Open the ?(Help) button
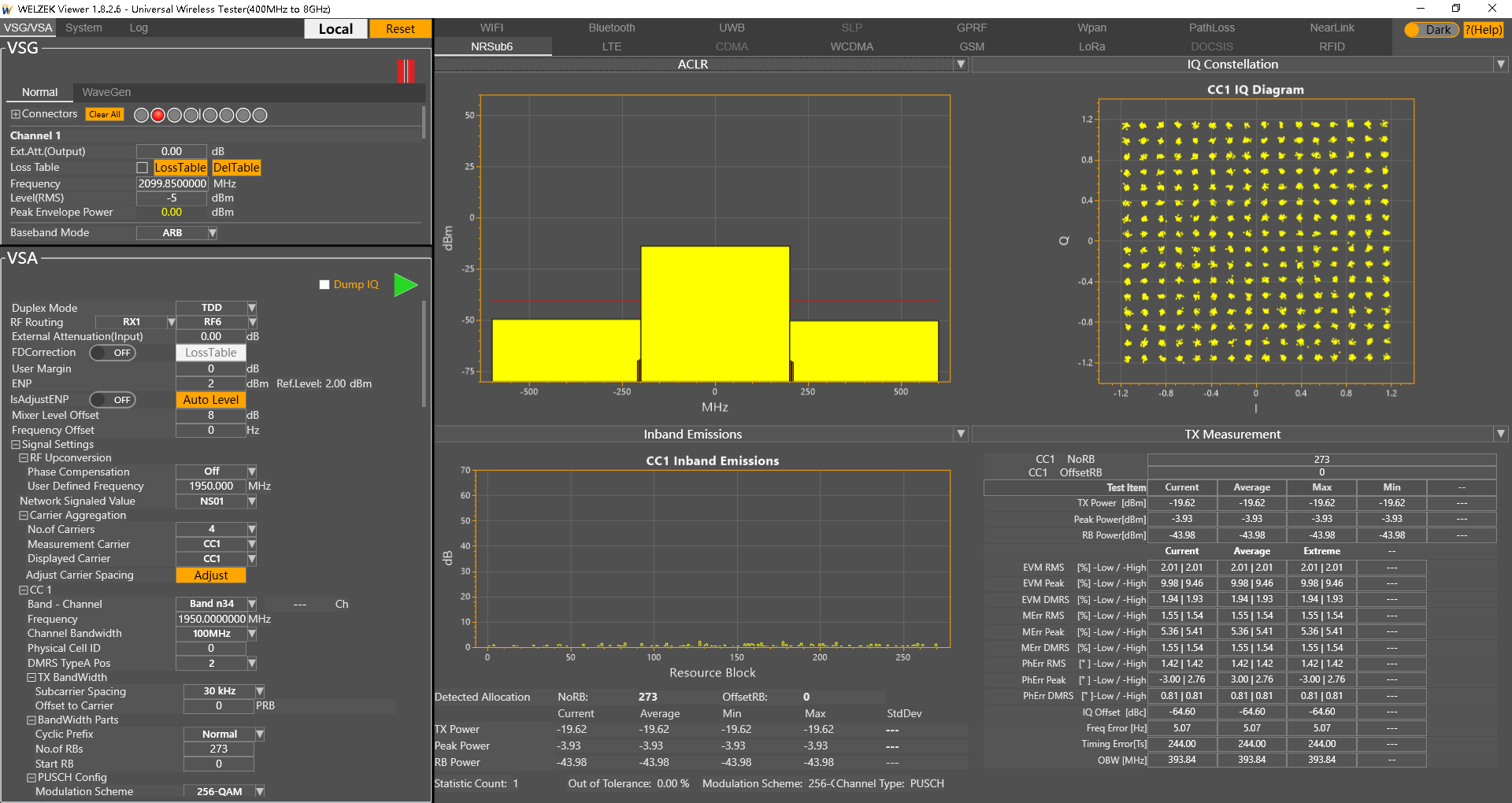 click(x=1484, y=30)
